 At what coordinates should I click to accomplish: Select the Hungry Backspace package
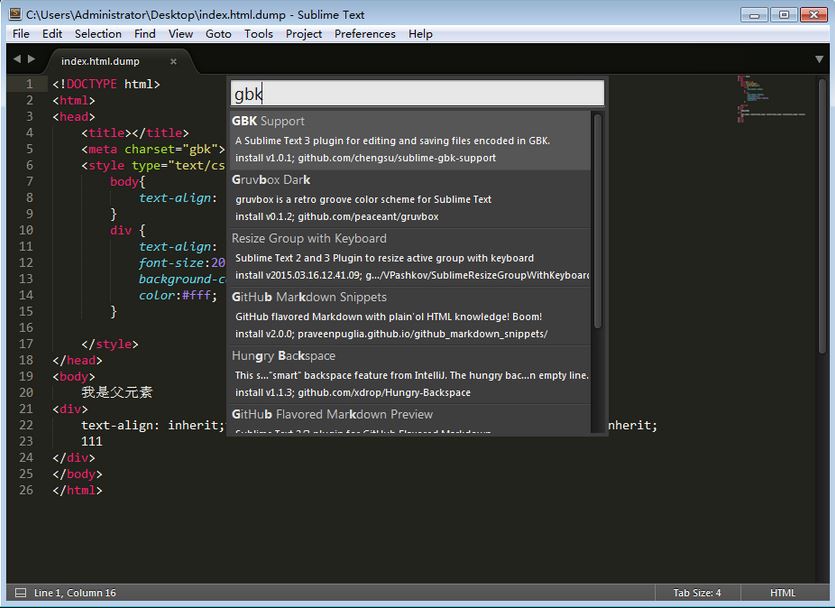pos(410,374)
